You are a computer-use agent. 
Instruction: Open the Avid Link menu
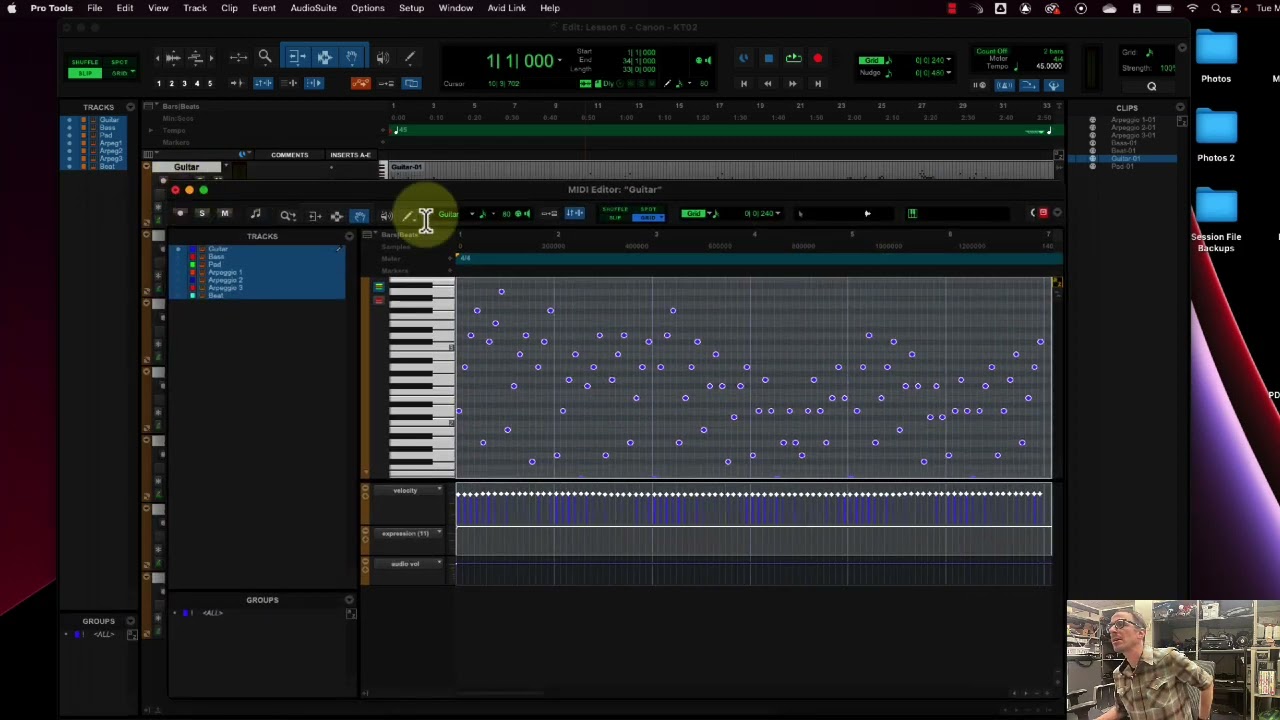[x=506, y=8]
